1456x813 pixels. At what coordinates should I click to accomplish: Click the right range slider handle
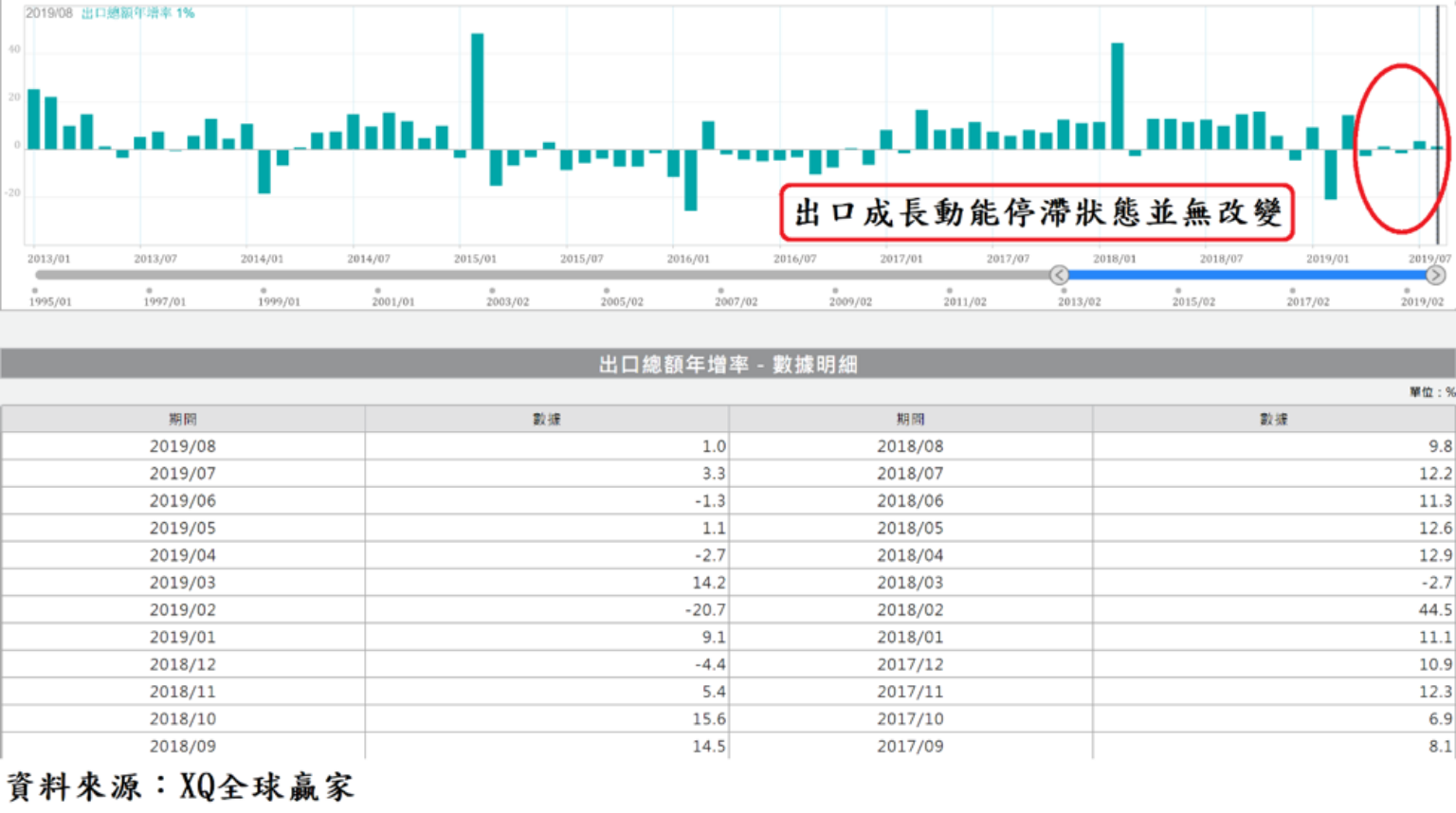tap(1435, 275)
